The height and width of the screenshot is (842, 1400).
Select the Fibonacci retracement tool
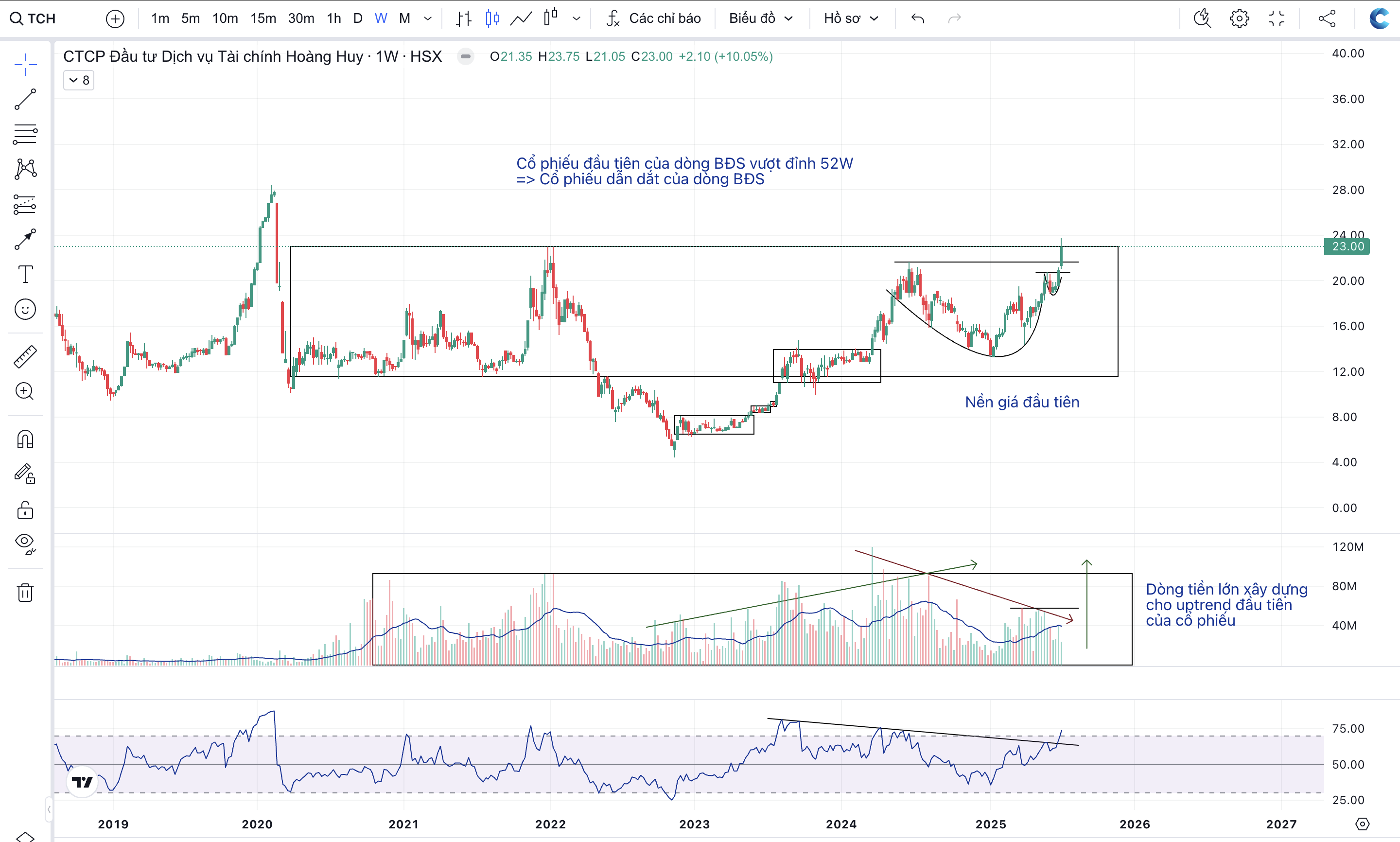click(x=25, y=134)
